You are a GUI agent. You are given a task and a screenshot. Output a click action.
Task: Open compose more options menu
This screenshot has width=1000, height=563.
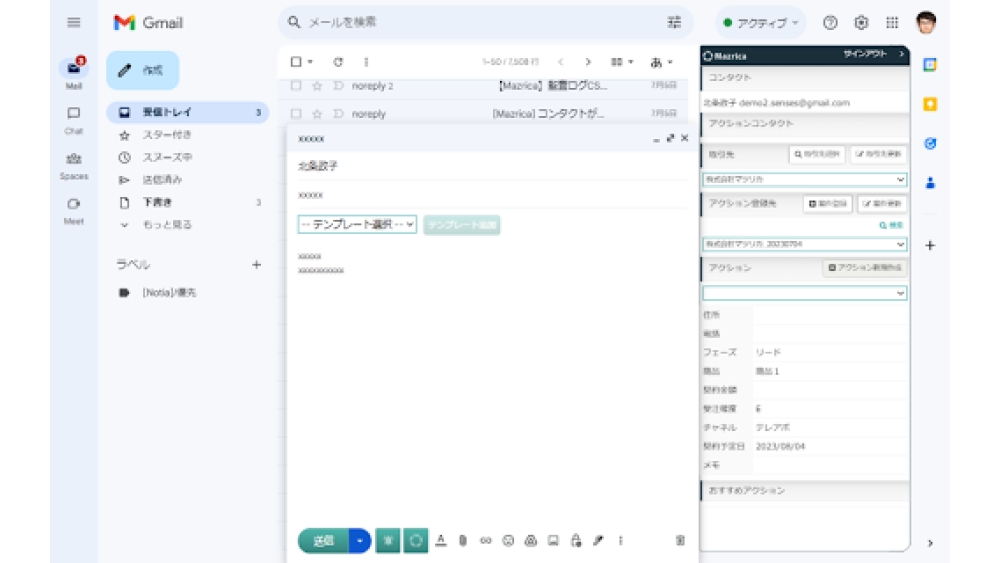[x=621, y=541]
